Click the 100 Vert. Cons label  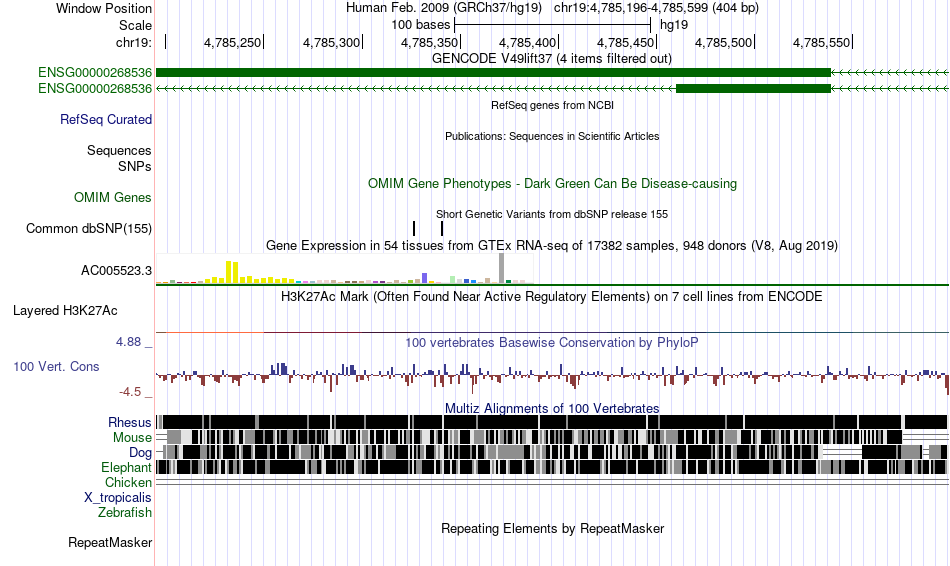[56, 367]
